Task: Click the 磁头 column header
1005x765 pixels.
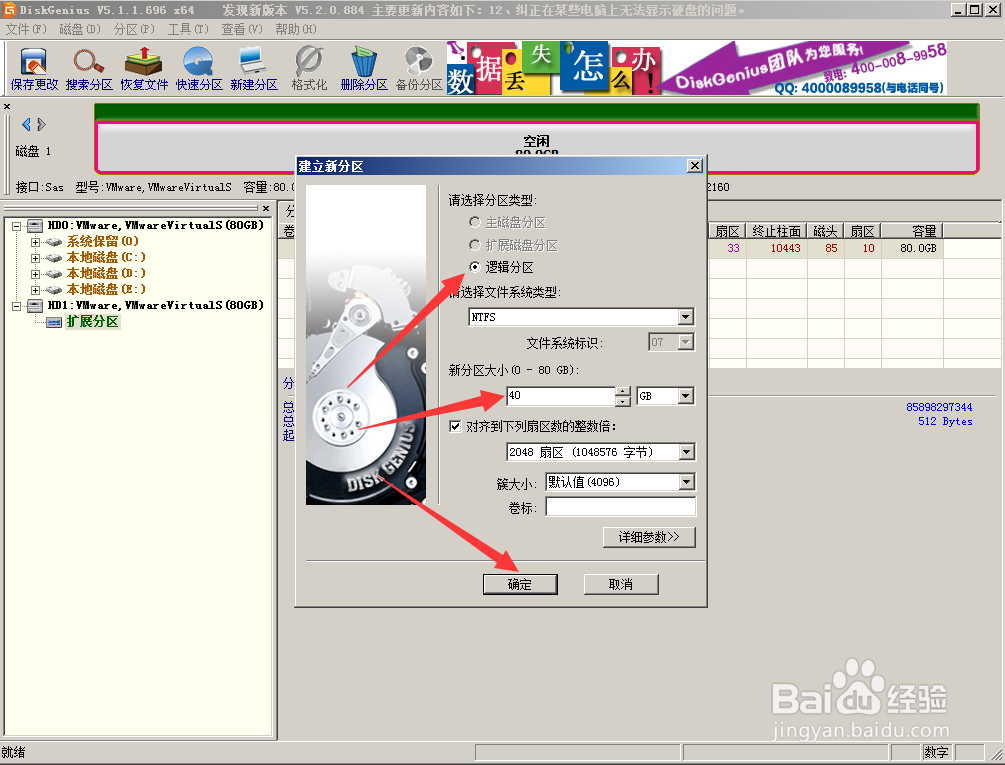Action: 826,231
